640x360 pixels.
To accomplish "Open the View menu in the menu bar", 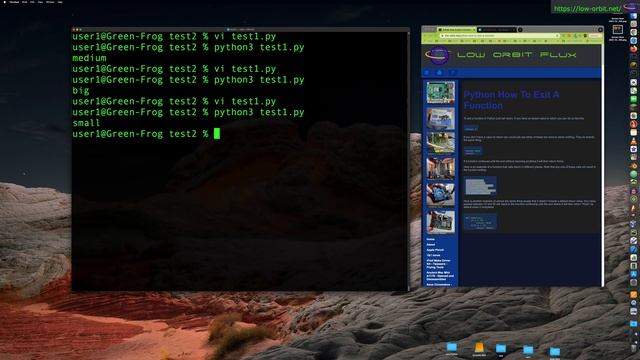I will coord(40,2).
